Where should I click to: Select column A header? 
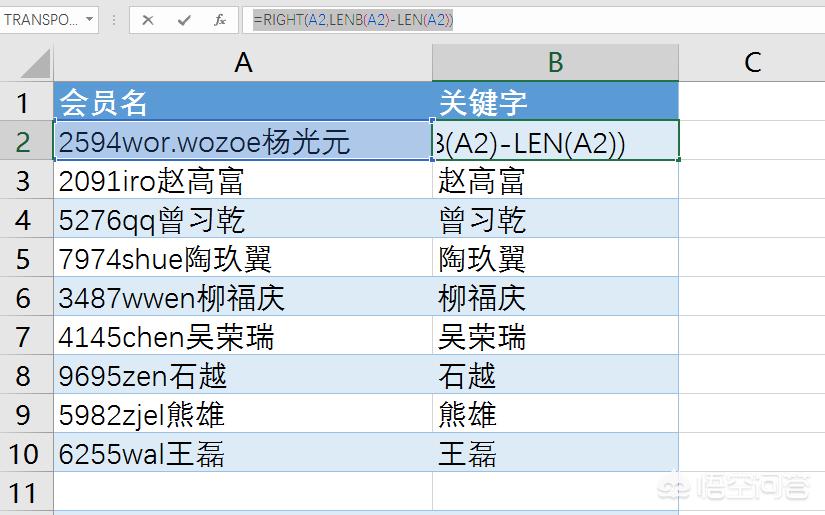pos(243,63)
